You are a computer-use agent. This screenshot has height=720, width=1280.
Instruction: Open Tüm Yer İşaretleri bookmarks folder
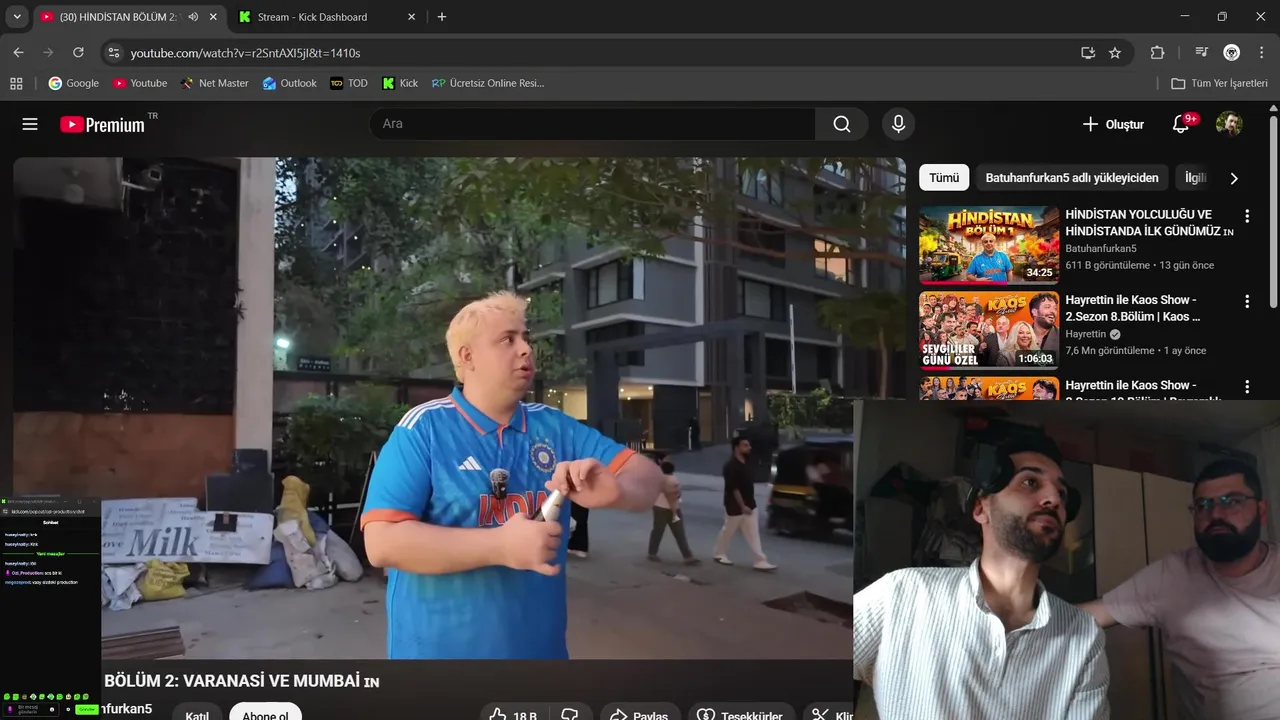[x=1220, y=83]
